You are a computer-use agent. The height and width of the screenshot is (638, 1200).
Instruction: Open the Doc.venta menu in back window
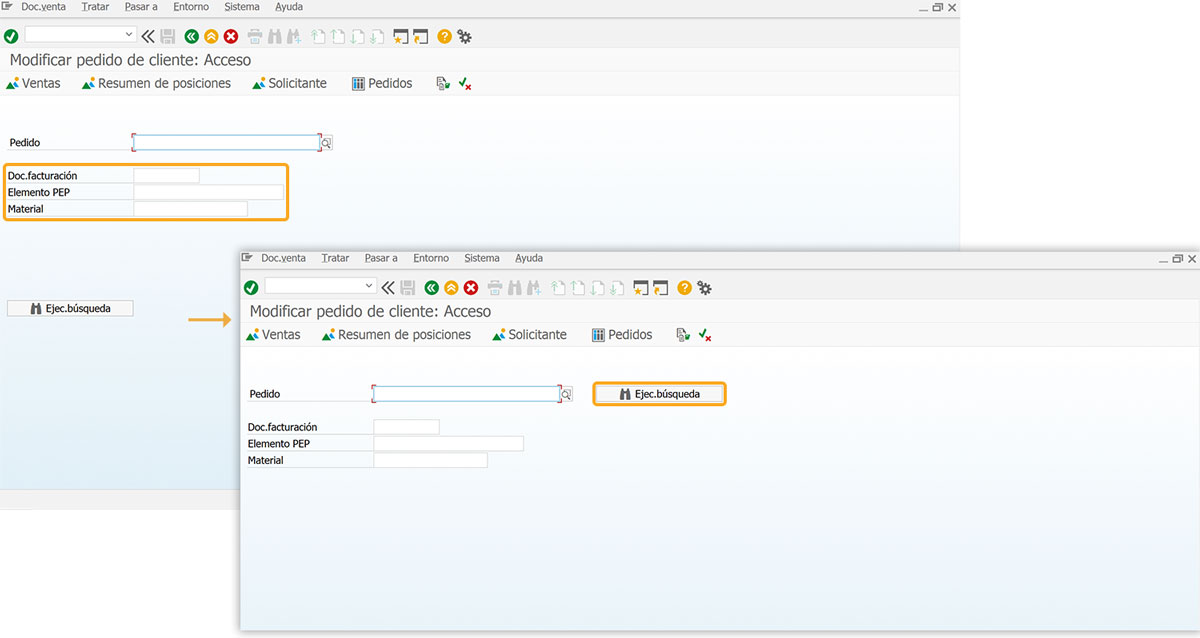point(44,7)
